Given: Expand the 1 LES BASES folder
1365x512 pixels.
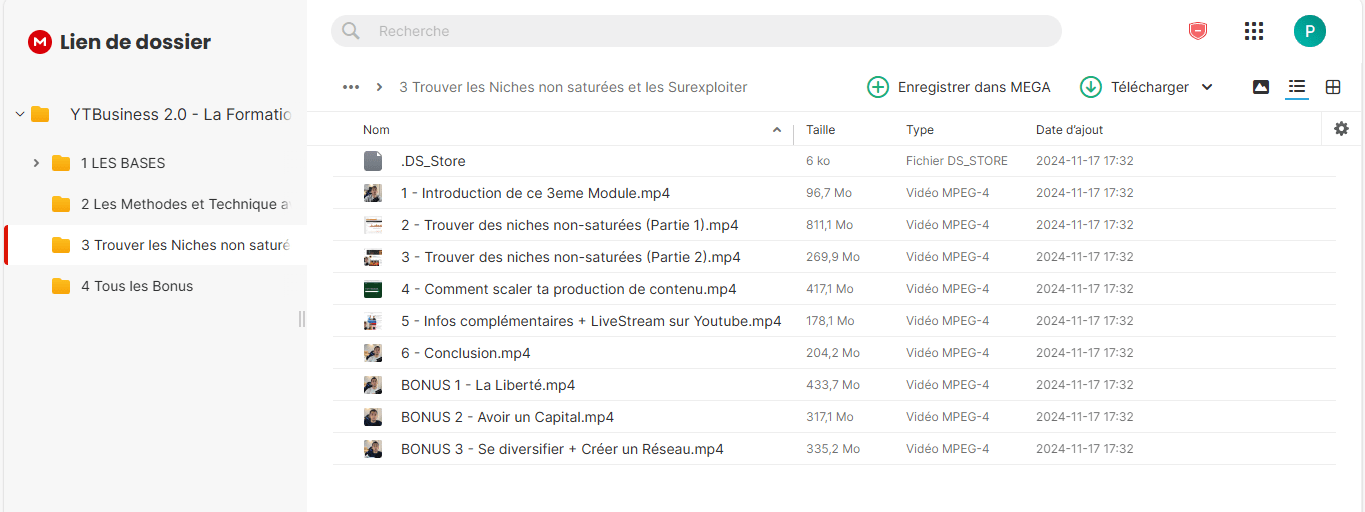Looking at the screenshot, I should (36, 163).
